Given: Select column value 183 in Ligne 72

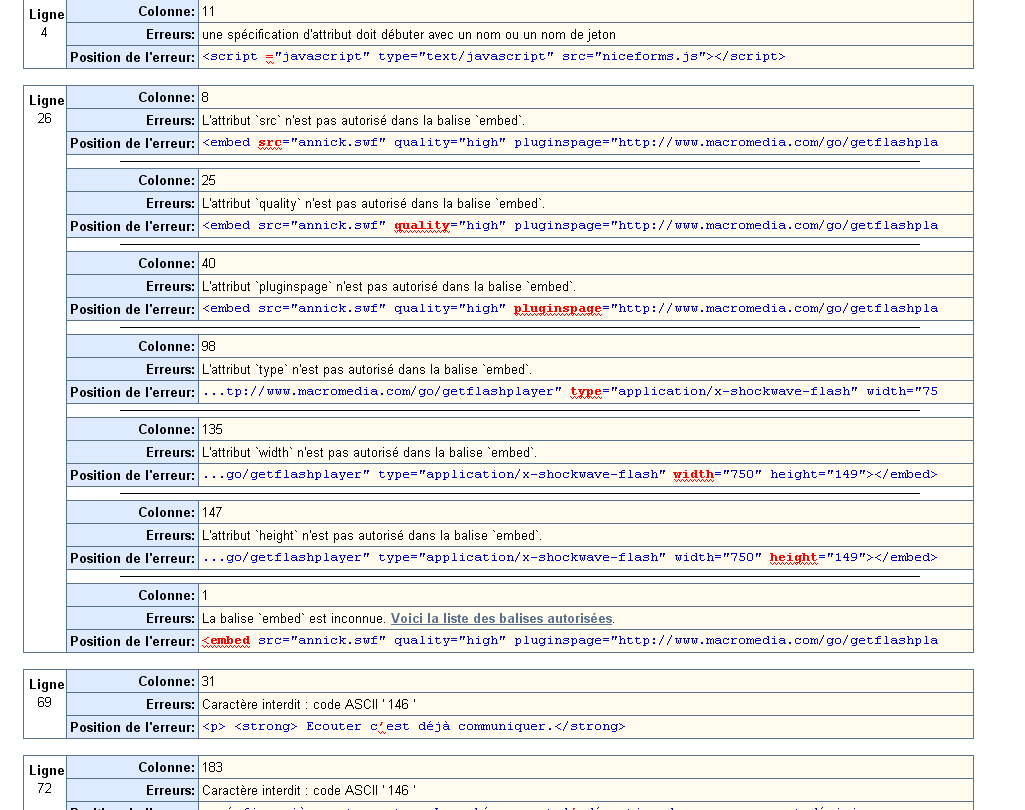Looking at the screenshot, I should click(212, 768).
